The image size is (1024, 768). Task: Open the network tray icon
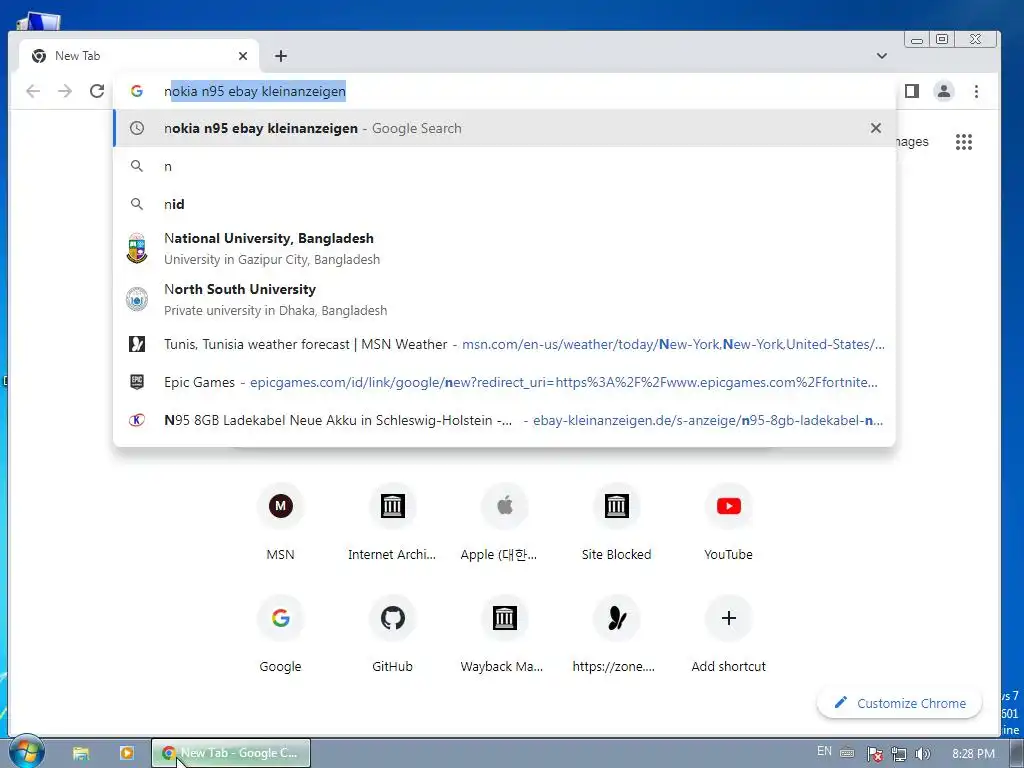(899, 754)
